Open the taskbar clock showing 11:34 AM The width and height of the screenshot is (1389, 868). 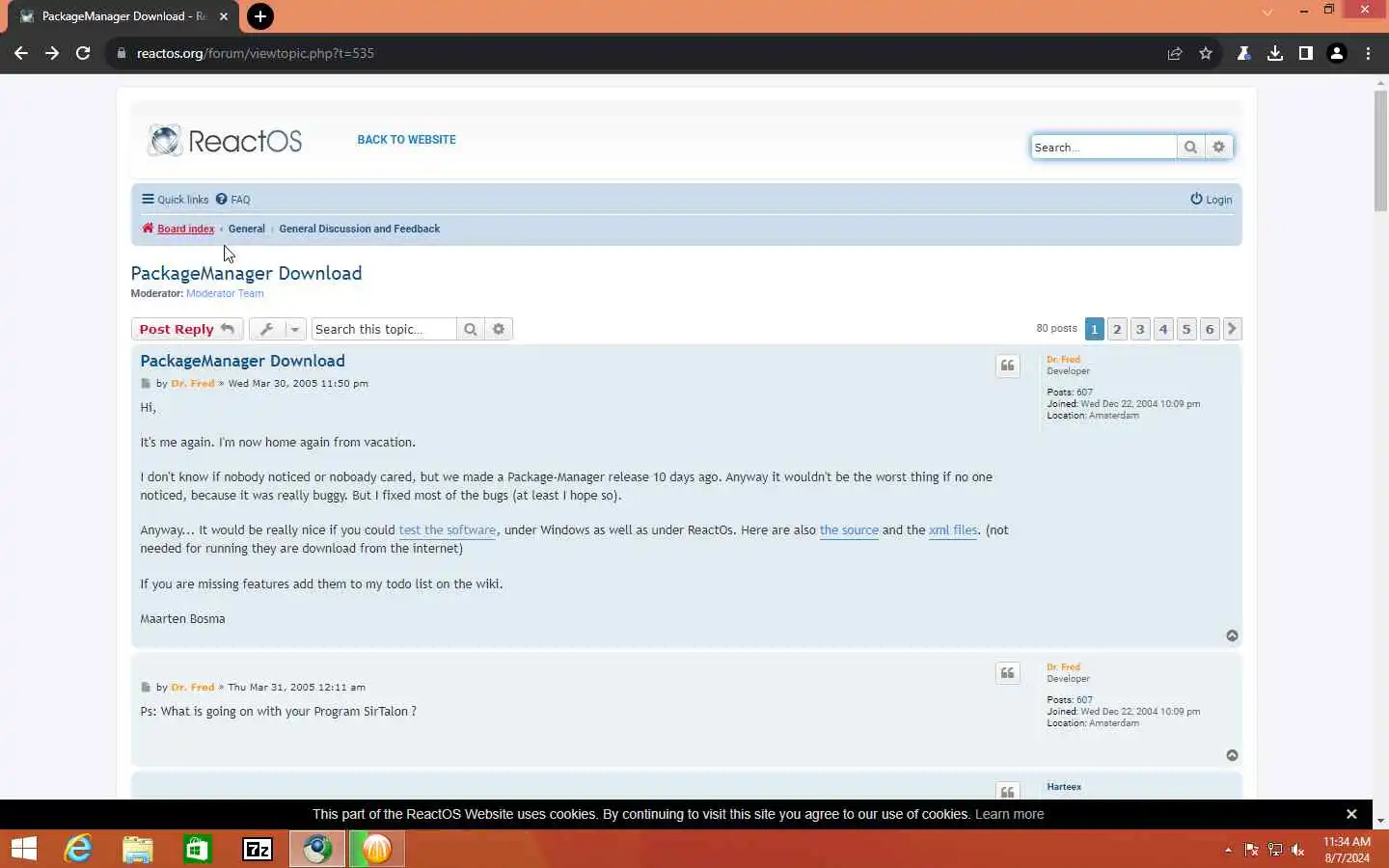pos(1347,850)
